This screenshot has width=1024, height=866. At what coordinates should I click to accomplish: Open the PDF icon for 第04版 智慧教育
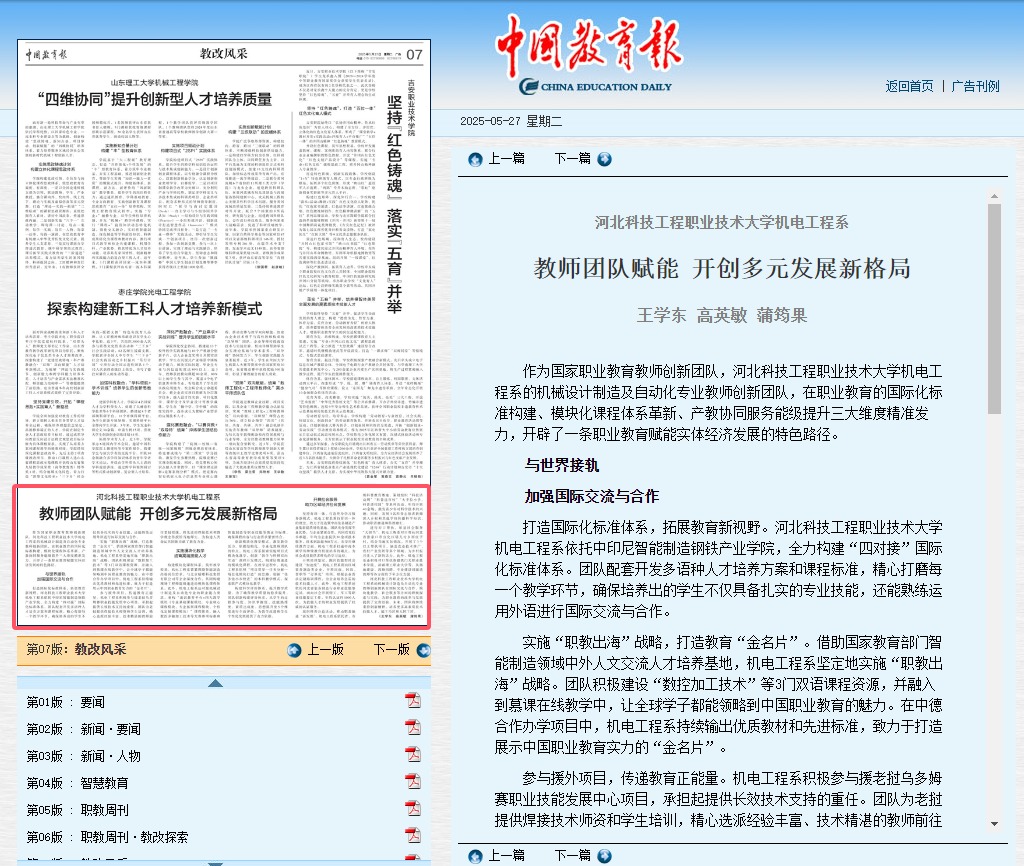(x=414, y=781)
